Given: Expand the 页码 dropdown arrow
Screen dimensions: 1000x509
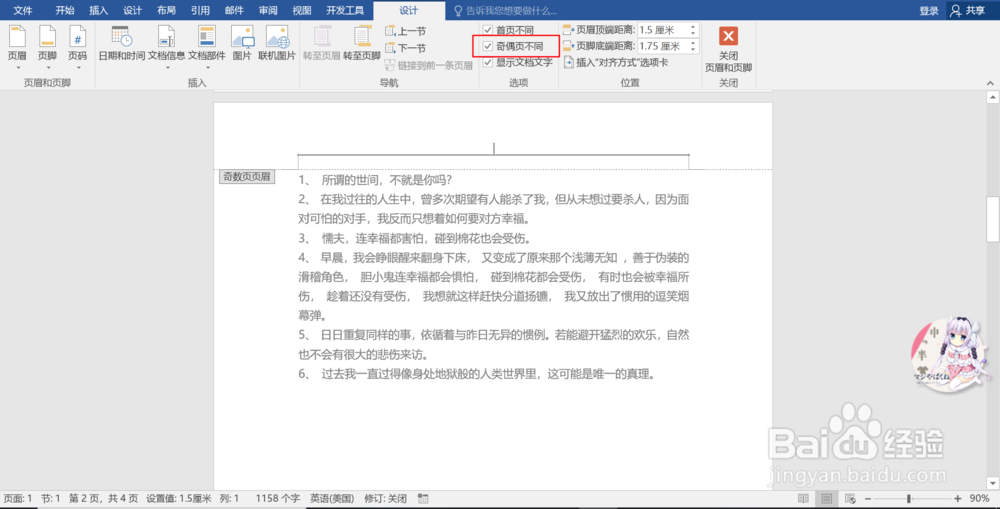Looking at the screenshot, I should [x=77, y=68].
